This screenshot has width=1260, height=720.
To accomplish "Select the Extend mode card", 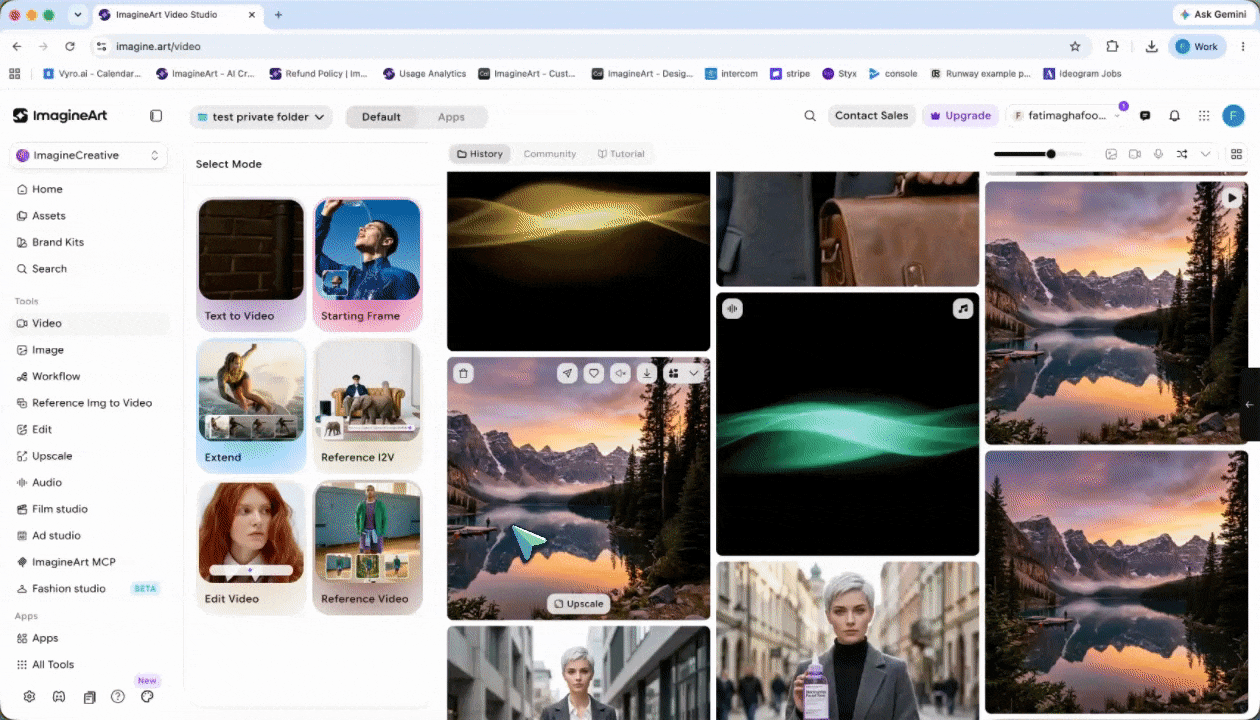I will [x=251, y=405].
